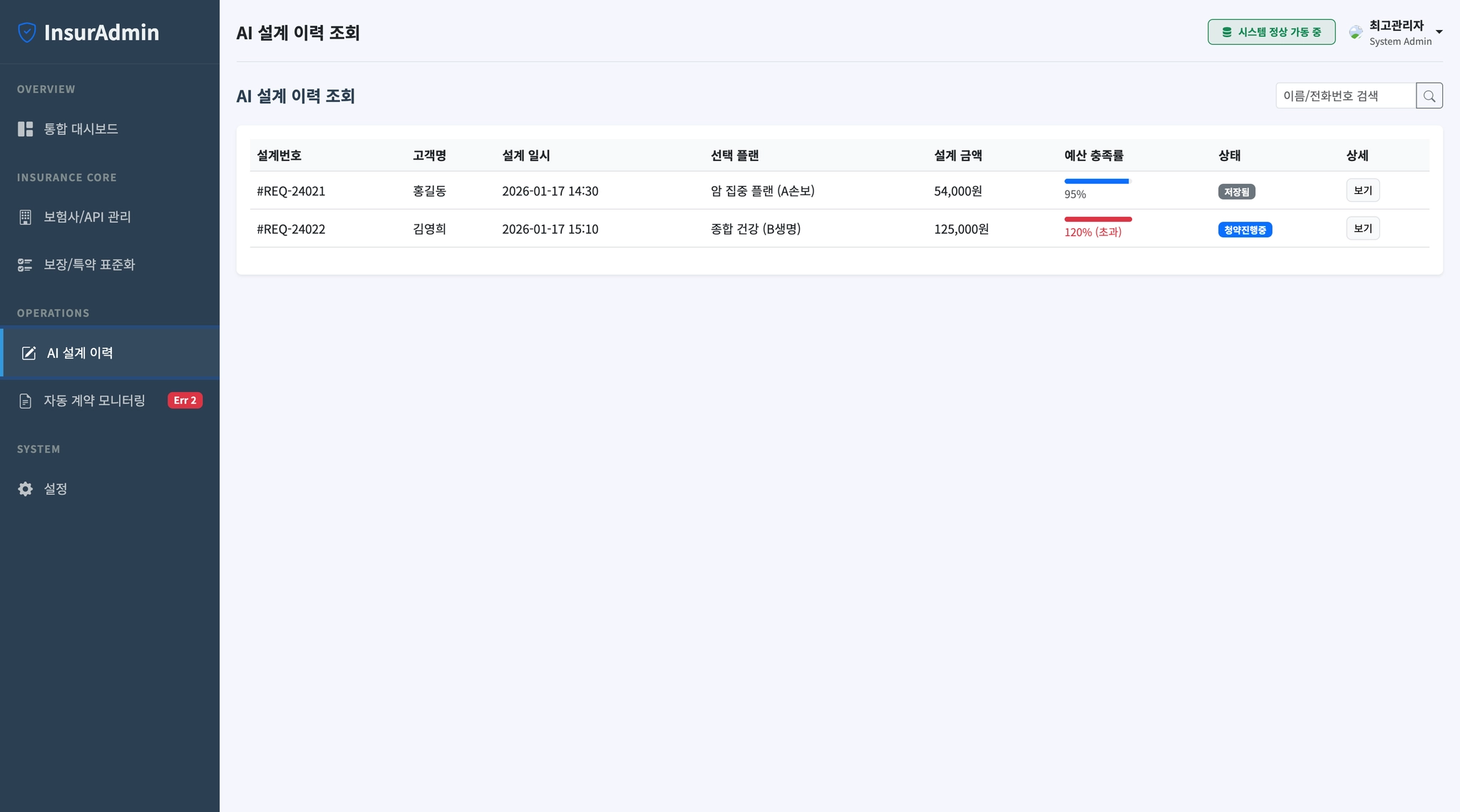Click the 최고관리자 avatar icon

1356,32
